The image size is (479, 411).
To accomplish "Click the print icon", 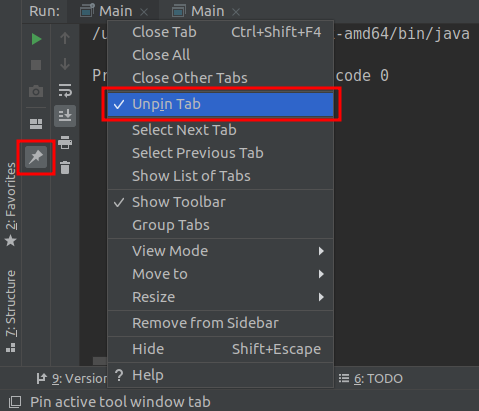I will [65, 142].
